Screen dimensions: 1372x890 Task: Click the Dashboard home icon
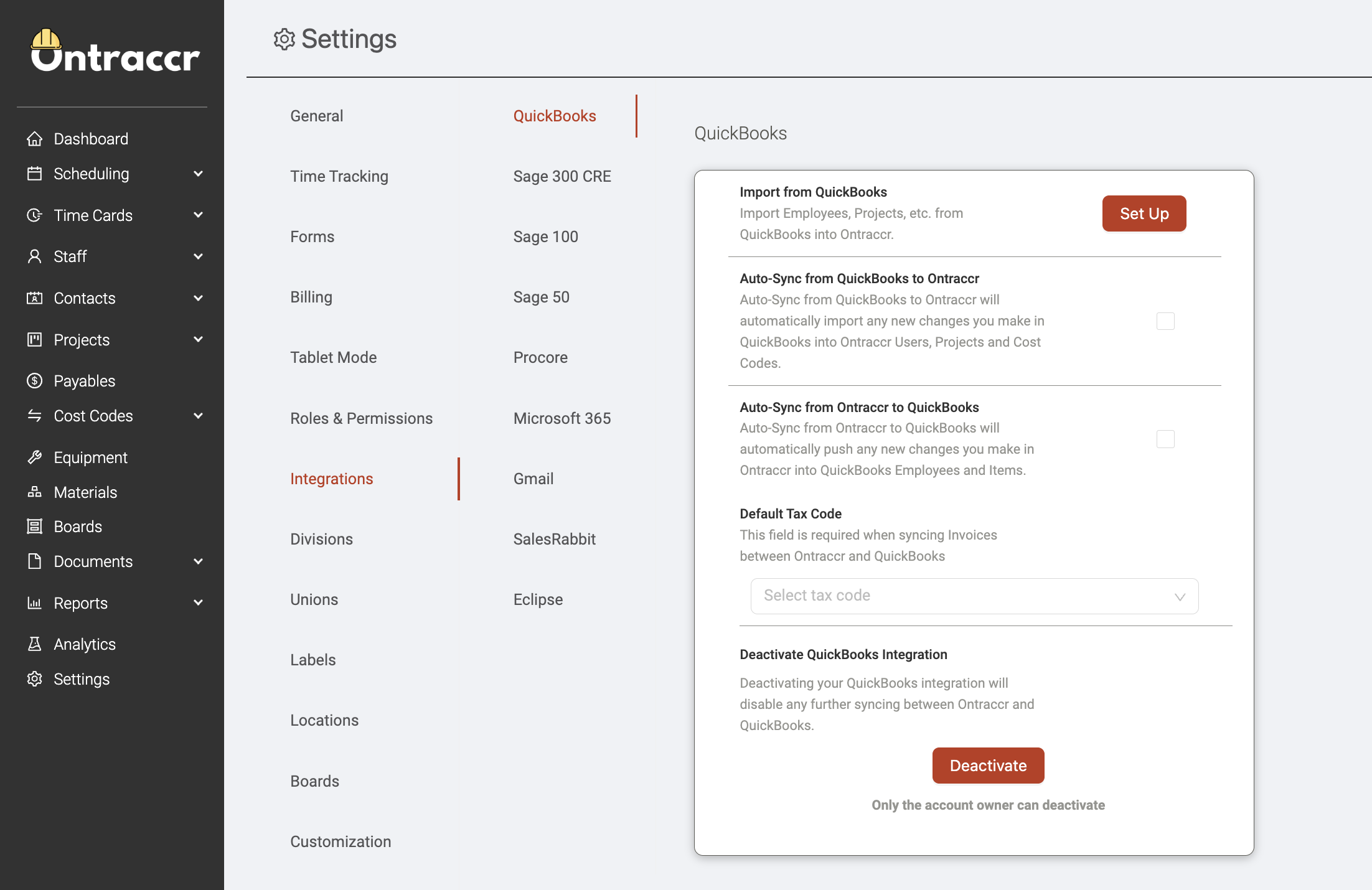click(x=35, y=139)
